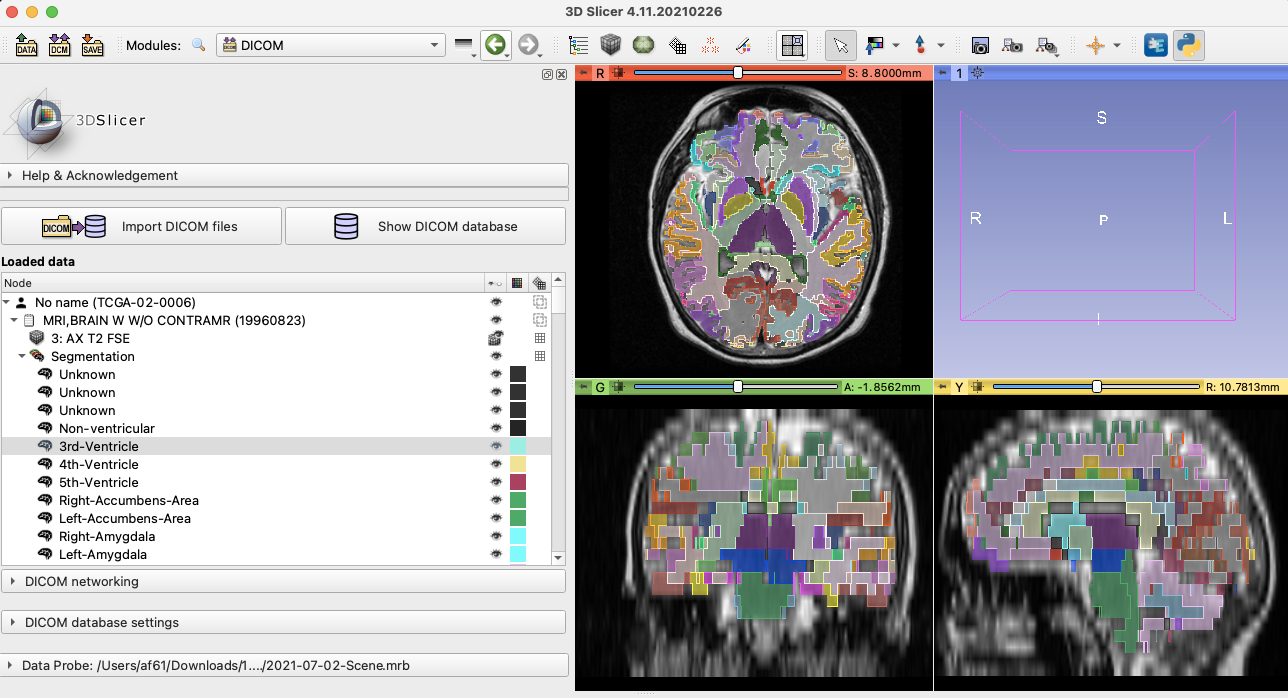The image size is (1288, 698).
Task: Select the arrow mouse pointer mode
Action: click(840, 45)
